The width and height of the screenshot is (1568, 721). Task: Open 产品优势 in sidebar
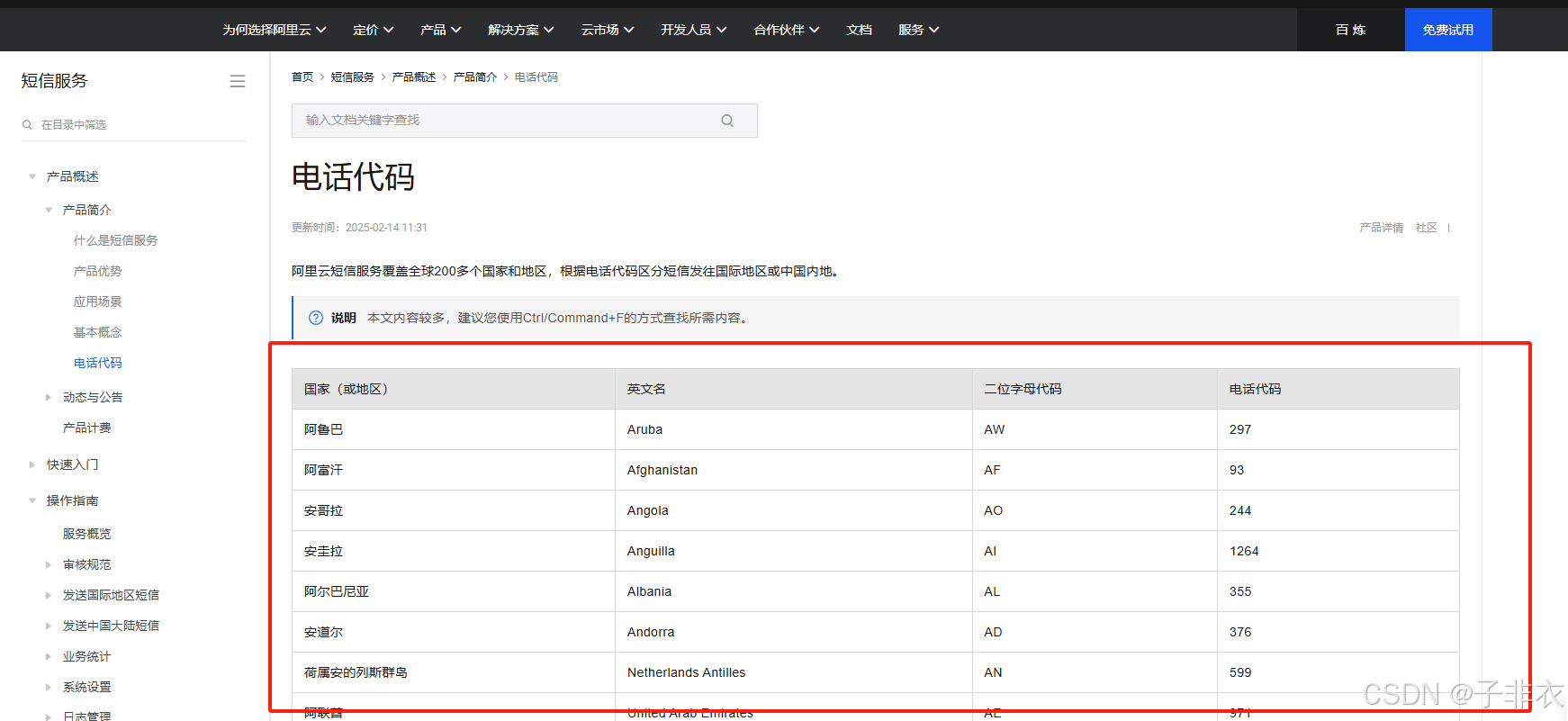[97, 271]
